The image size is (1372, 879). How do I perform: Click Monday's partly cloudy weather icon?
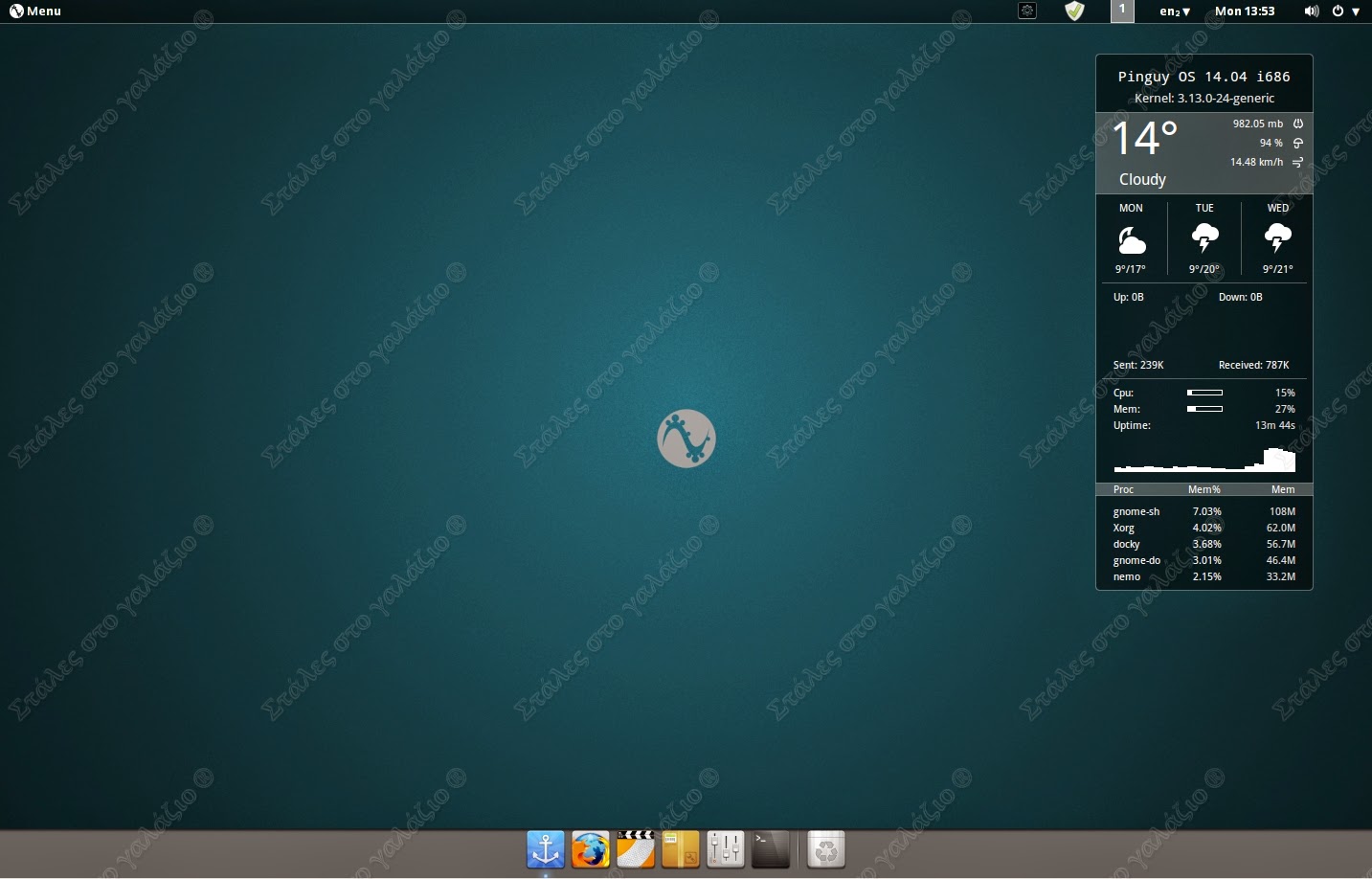pyautogui.click(x=1132, y=239)
